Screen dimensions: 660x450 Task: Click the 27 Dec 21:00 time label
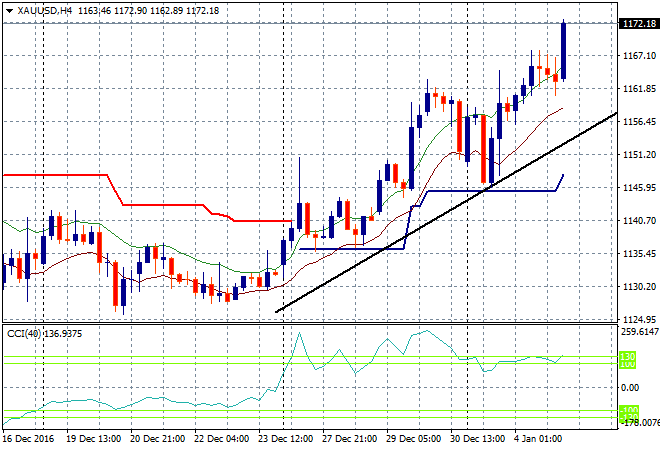[349, 439]
